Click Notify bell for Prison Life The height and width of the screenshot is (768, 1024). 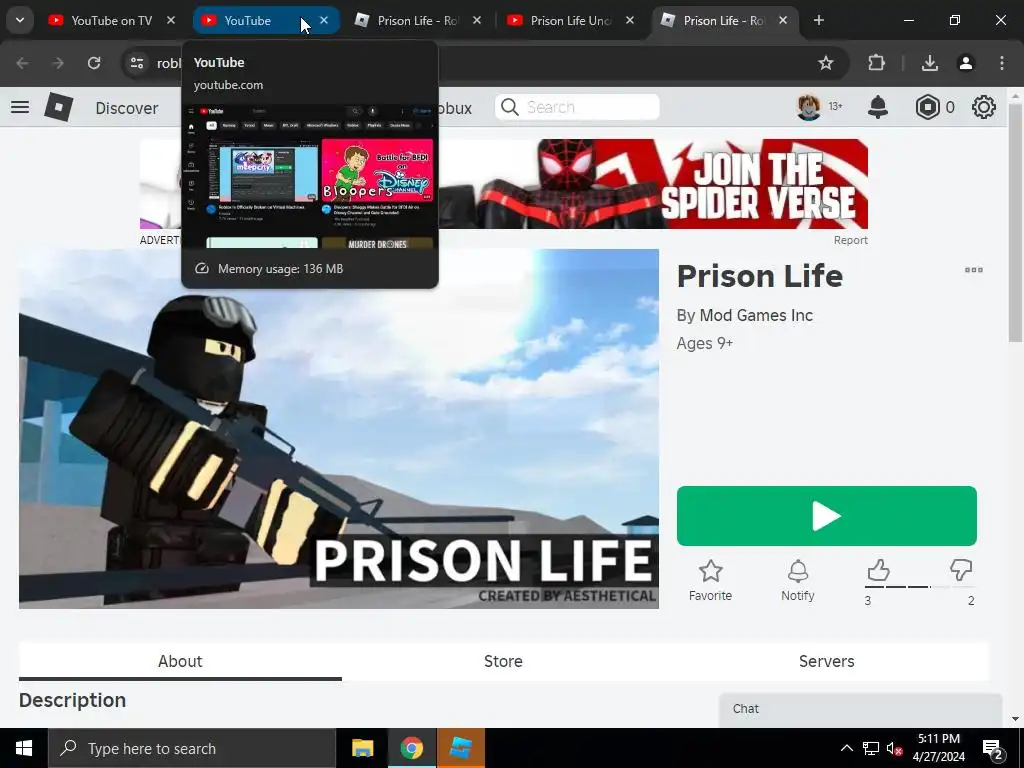pyautogui.click(x=797, y=580)
